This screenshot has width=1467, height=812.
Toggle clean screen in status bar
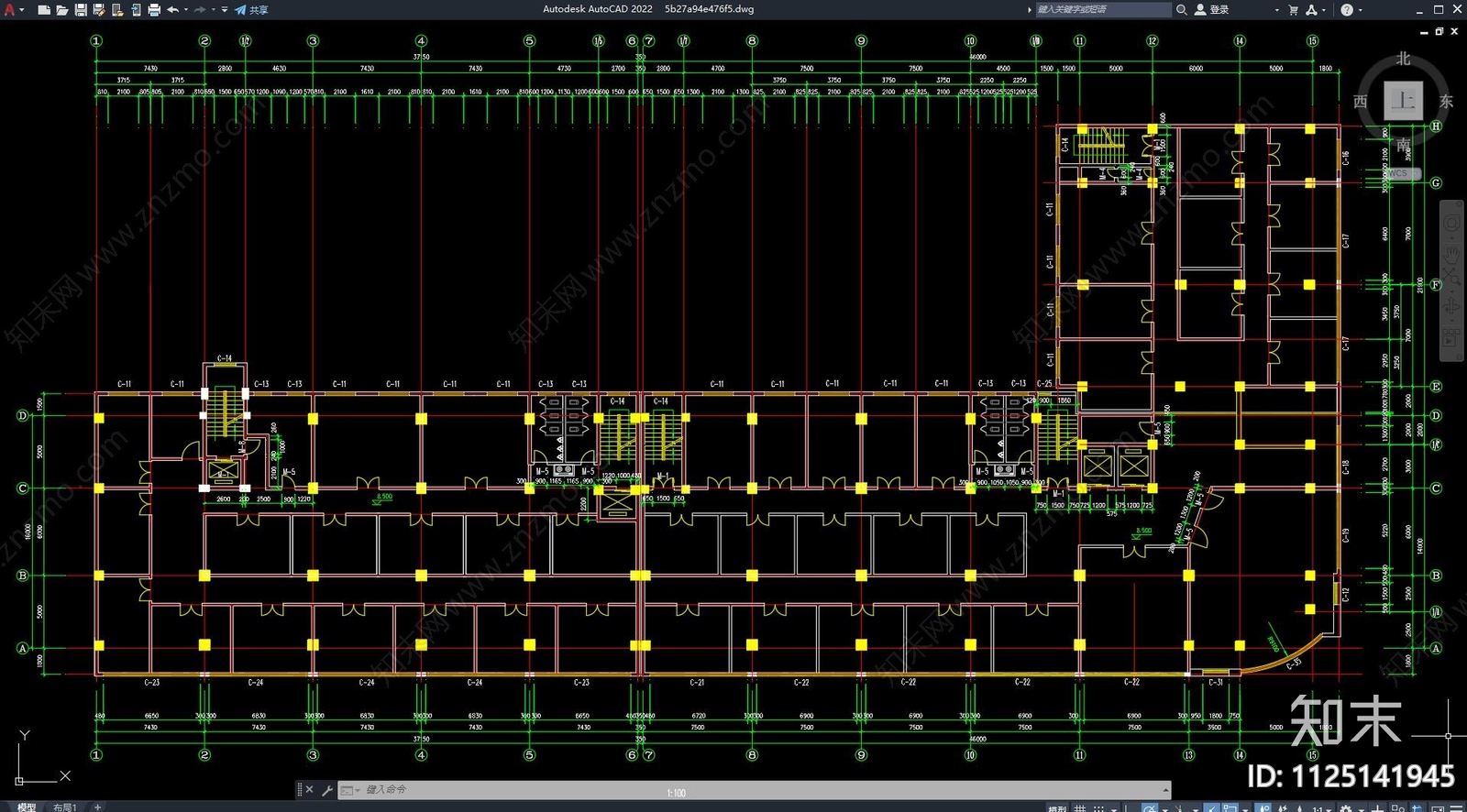click(1438, 807)
